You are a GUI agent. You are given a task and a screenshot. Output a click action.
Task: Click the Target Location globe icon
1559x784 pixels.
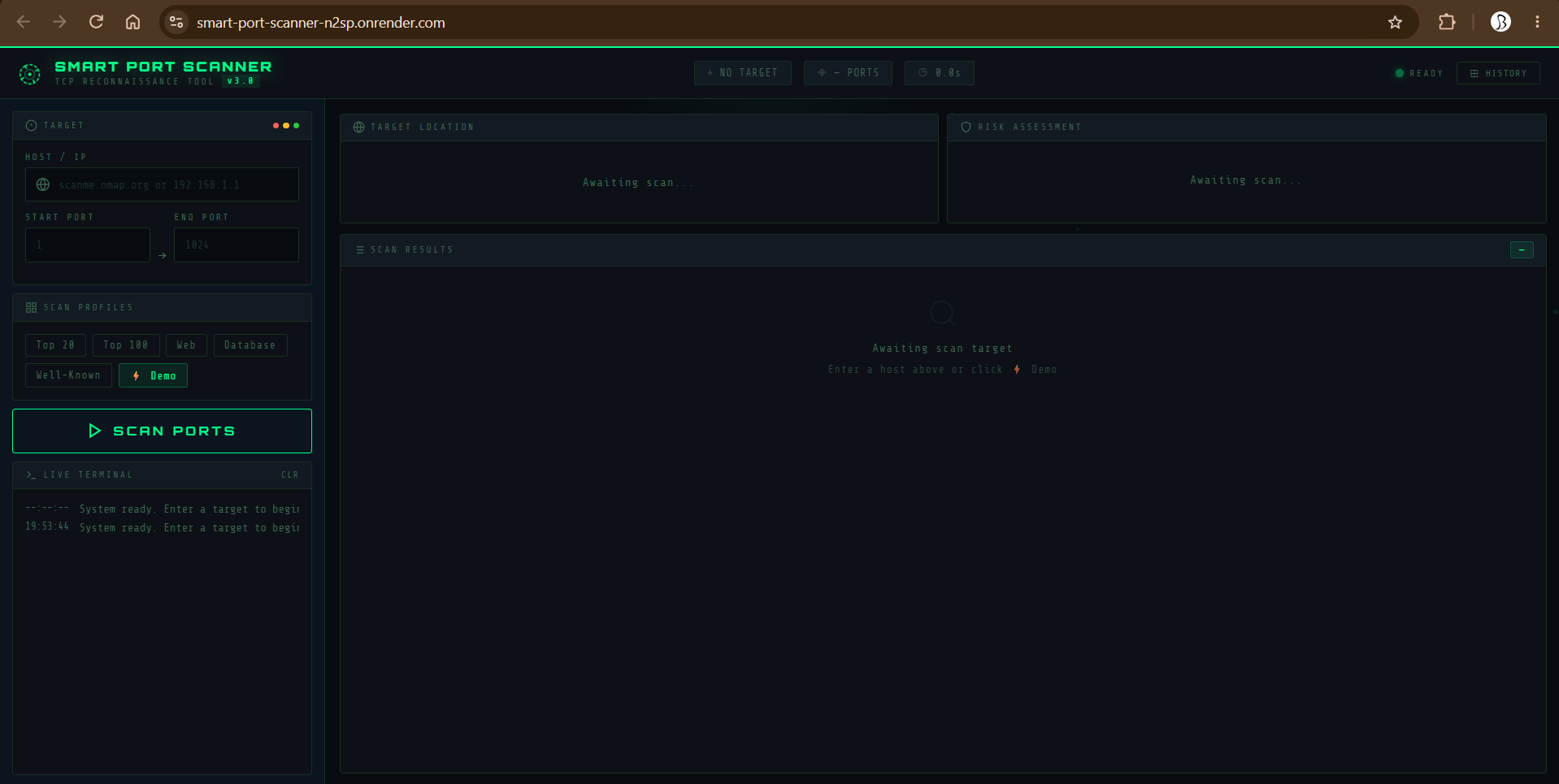click(358, 128)
